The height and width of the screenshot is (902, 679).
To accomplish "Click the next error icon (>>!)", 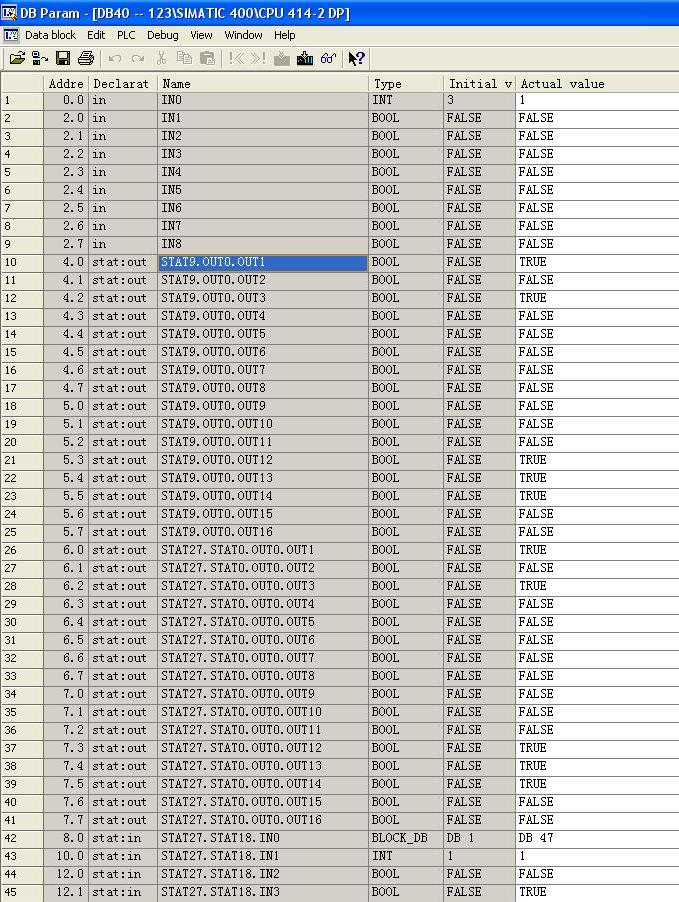I will 258,58.
